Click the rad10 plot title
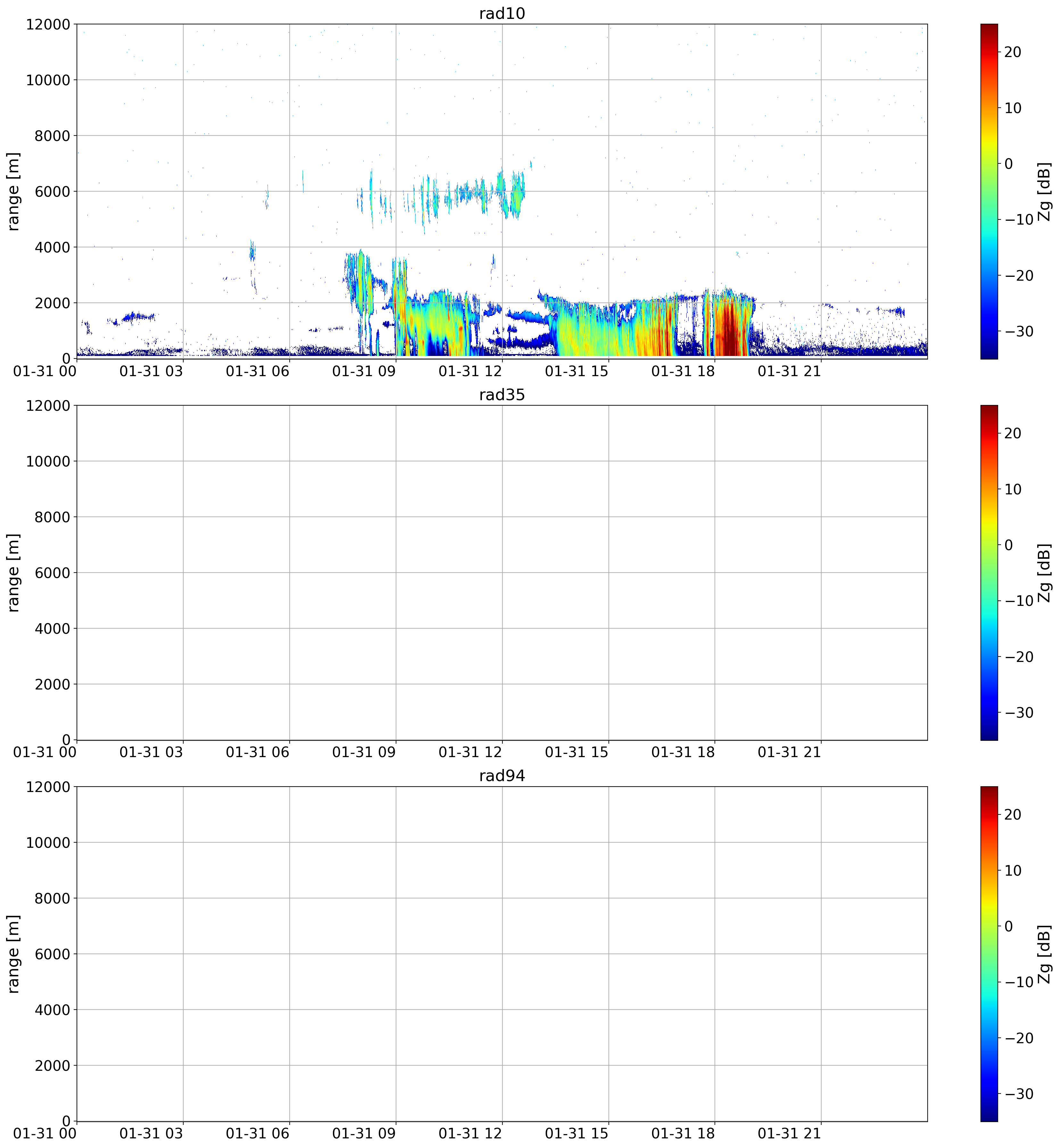 click(x=502, y=13)
